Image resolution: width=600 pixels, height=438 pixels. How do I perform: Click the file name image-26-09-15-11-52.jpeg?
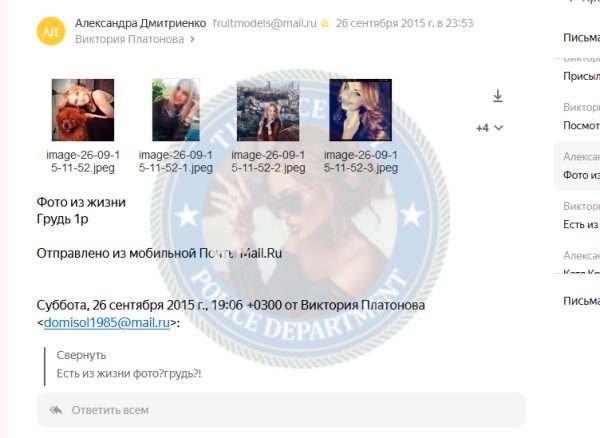coord(83,161)
